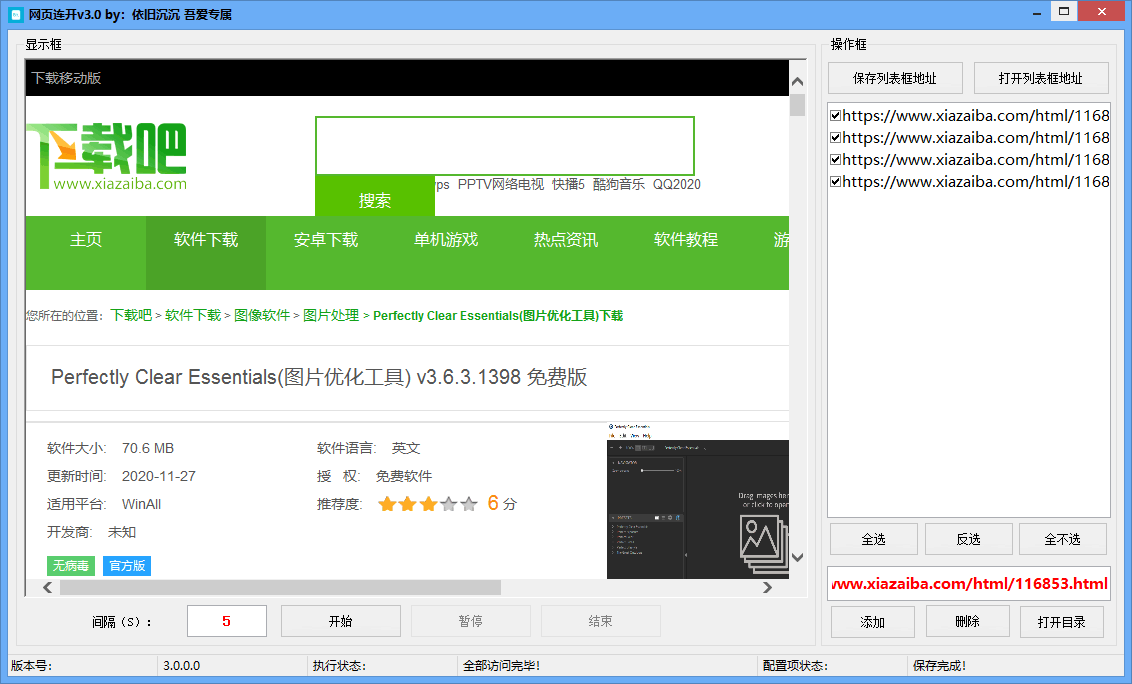Click the 开始 button
The width and height of the screenshot is (1132, 684).
340,621
